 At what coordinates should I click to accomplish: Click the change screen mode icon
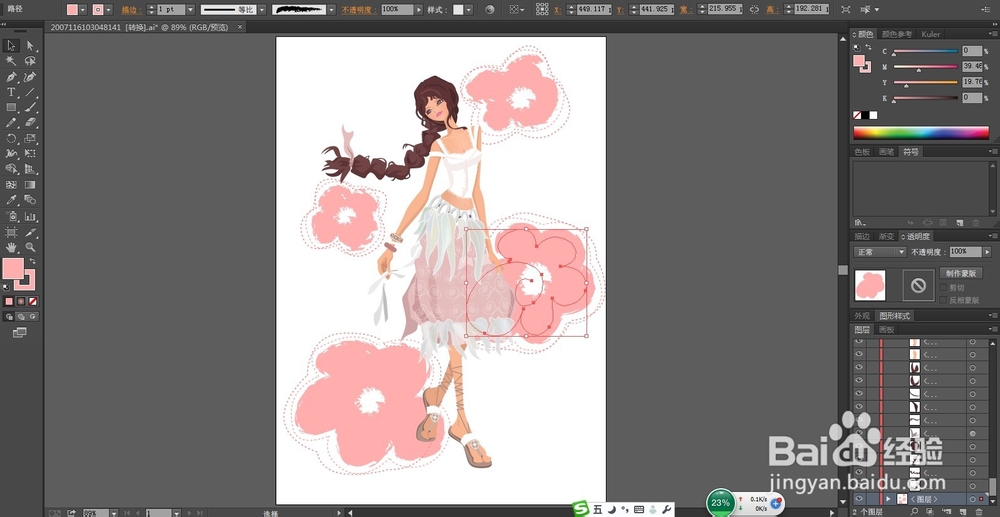click(20, 332)
